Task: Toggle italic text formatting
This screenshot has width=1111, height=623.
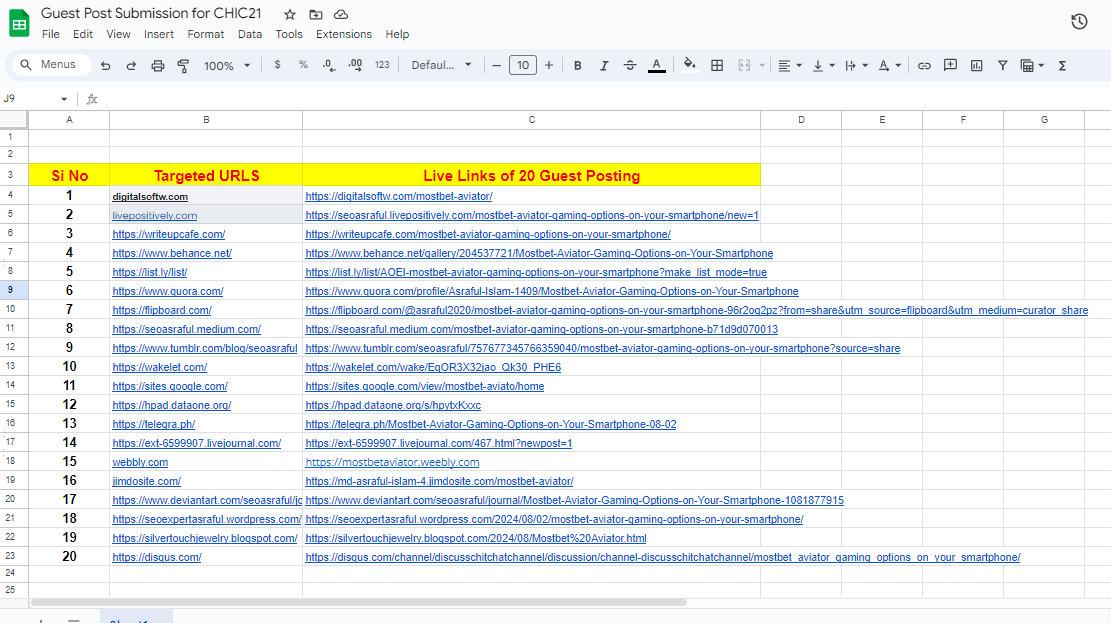Action: [x=603, y=66]
